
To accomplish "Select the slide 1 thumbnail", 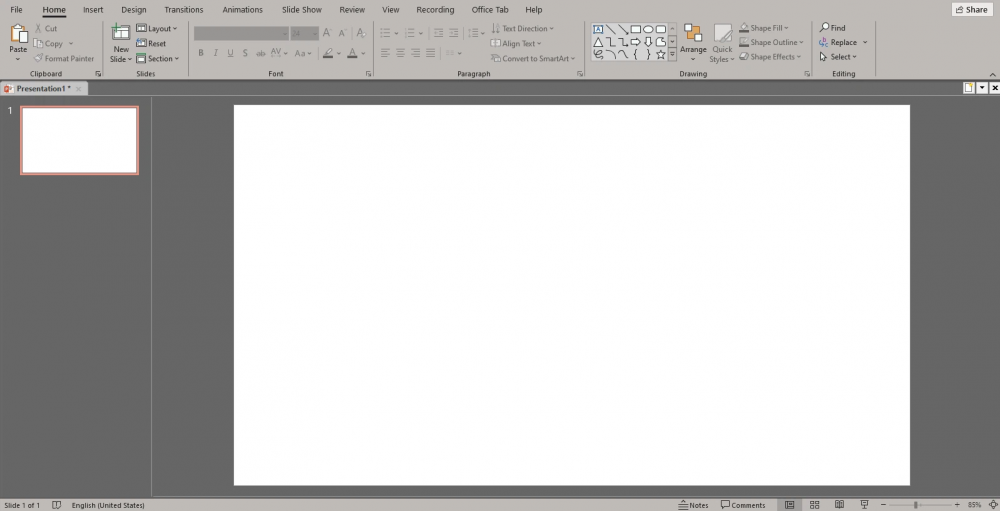I will pyautogui.click(x=79, y=140).
